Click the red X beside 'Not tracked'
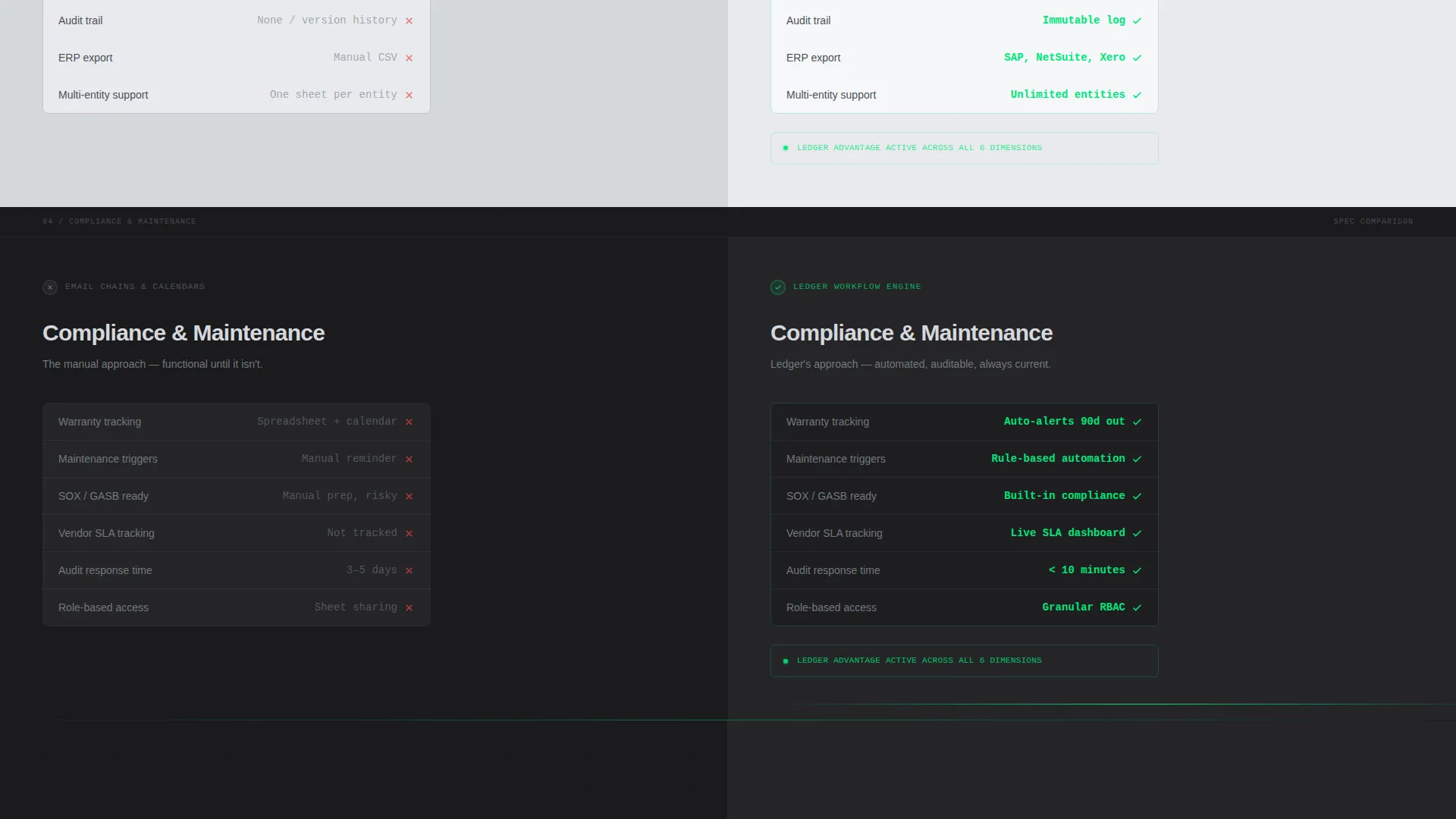1456x819 pixels. coord(409,534)
